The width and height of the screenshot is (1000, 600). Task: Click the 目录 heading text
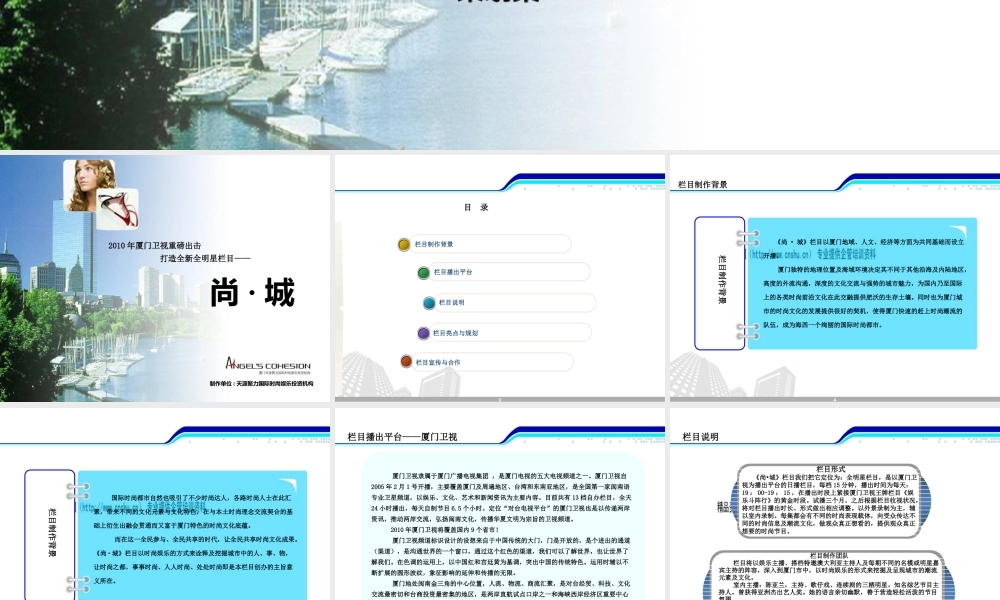coord(476,207)
